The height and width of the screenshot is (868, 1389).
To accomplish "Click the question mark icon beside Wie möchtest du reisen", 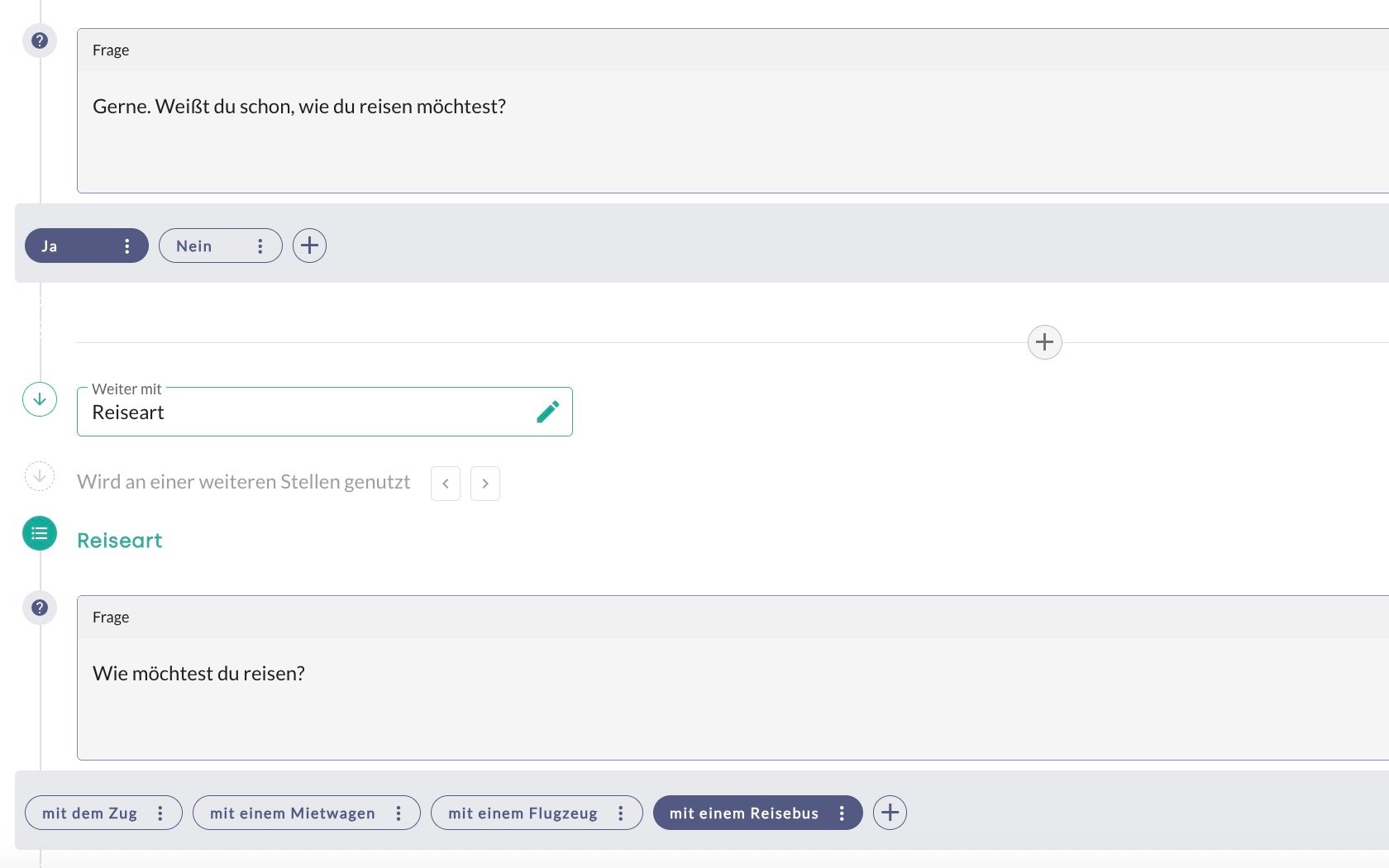I will coord(40,608).
